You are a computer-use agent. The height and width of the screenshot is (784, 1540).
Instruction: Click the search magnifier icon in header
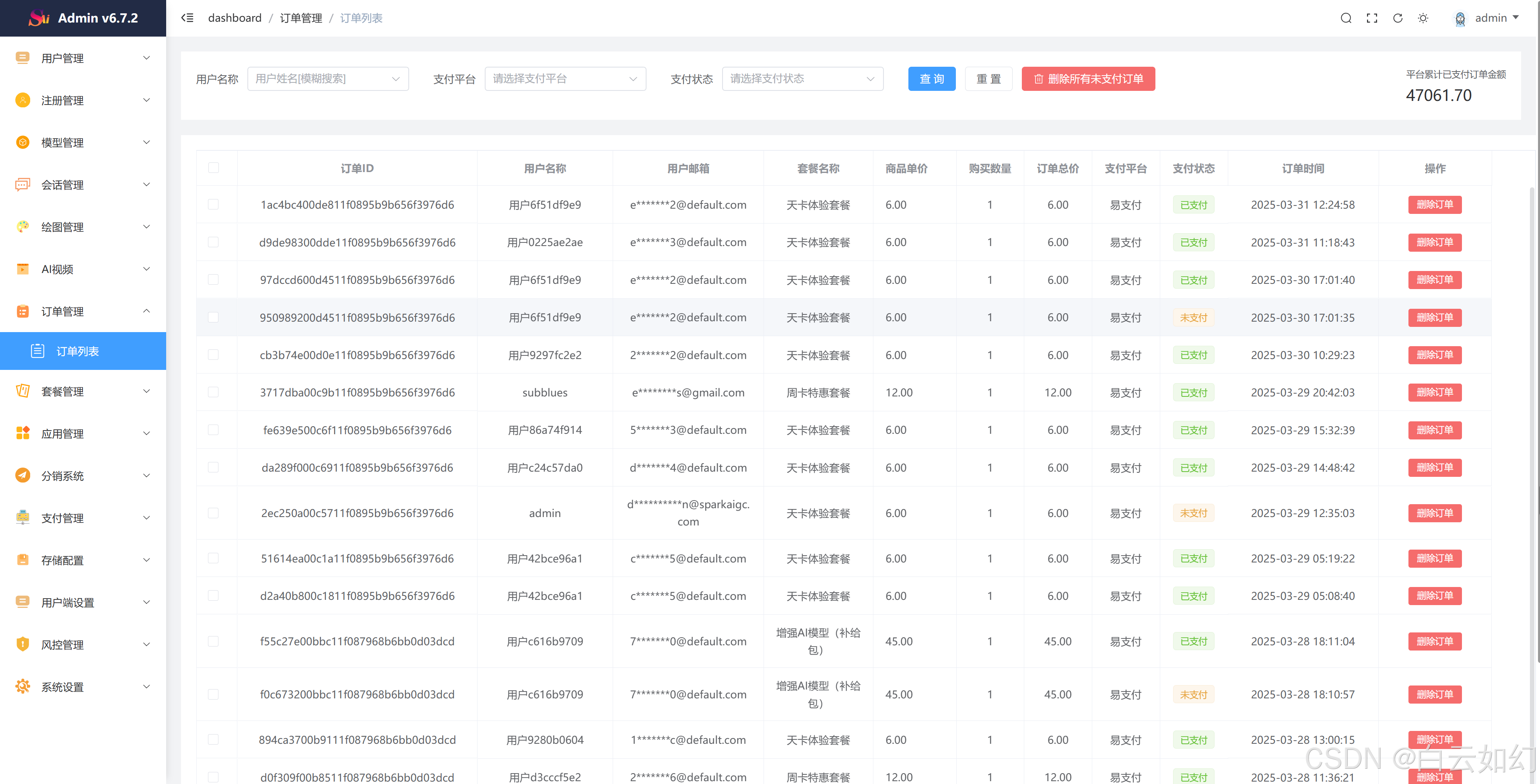[1346, 18]
